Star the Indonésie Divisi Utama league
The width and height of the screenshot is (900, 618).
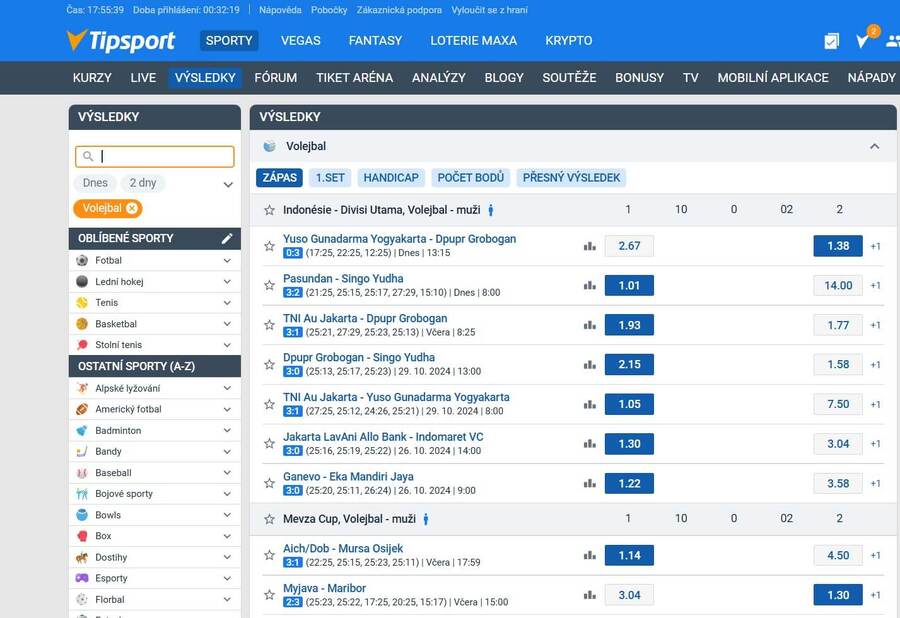pyautogui.click(x=269, y=210)
